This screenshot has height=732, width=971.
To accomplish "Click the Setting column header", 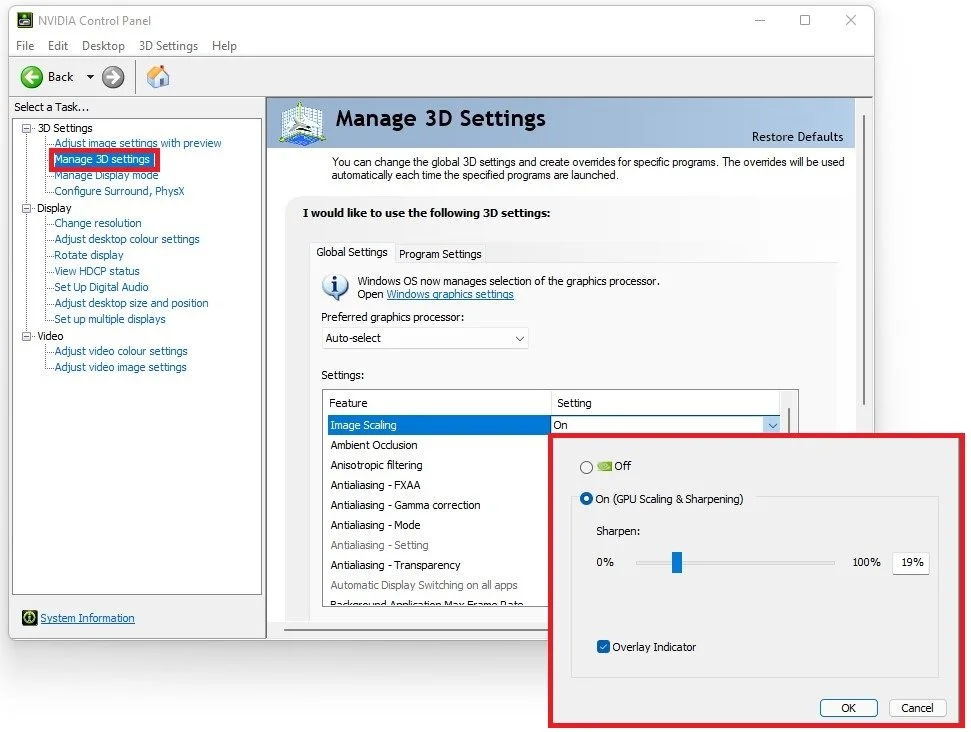I will click(x=665, y=403).
